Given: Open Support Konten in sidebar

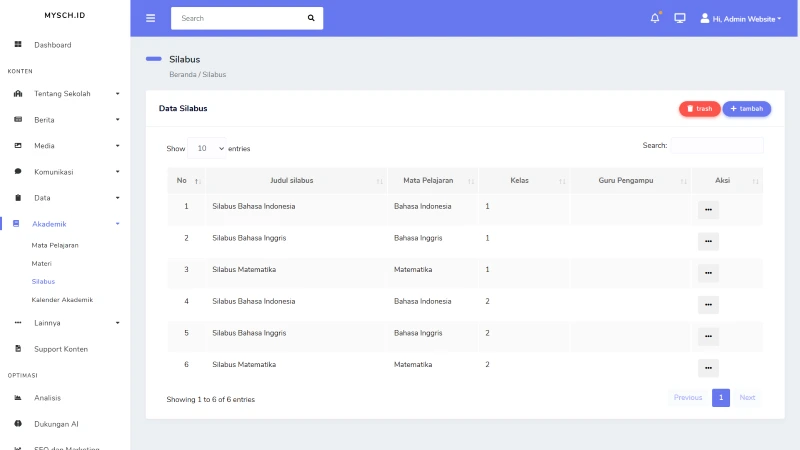Looking at the screenshot, I should (60, 349).
